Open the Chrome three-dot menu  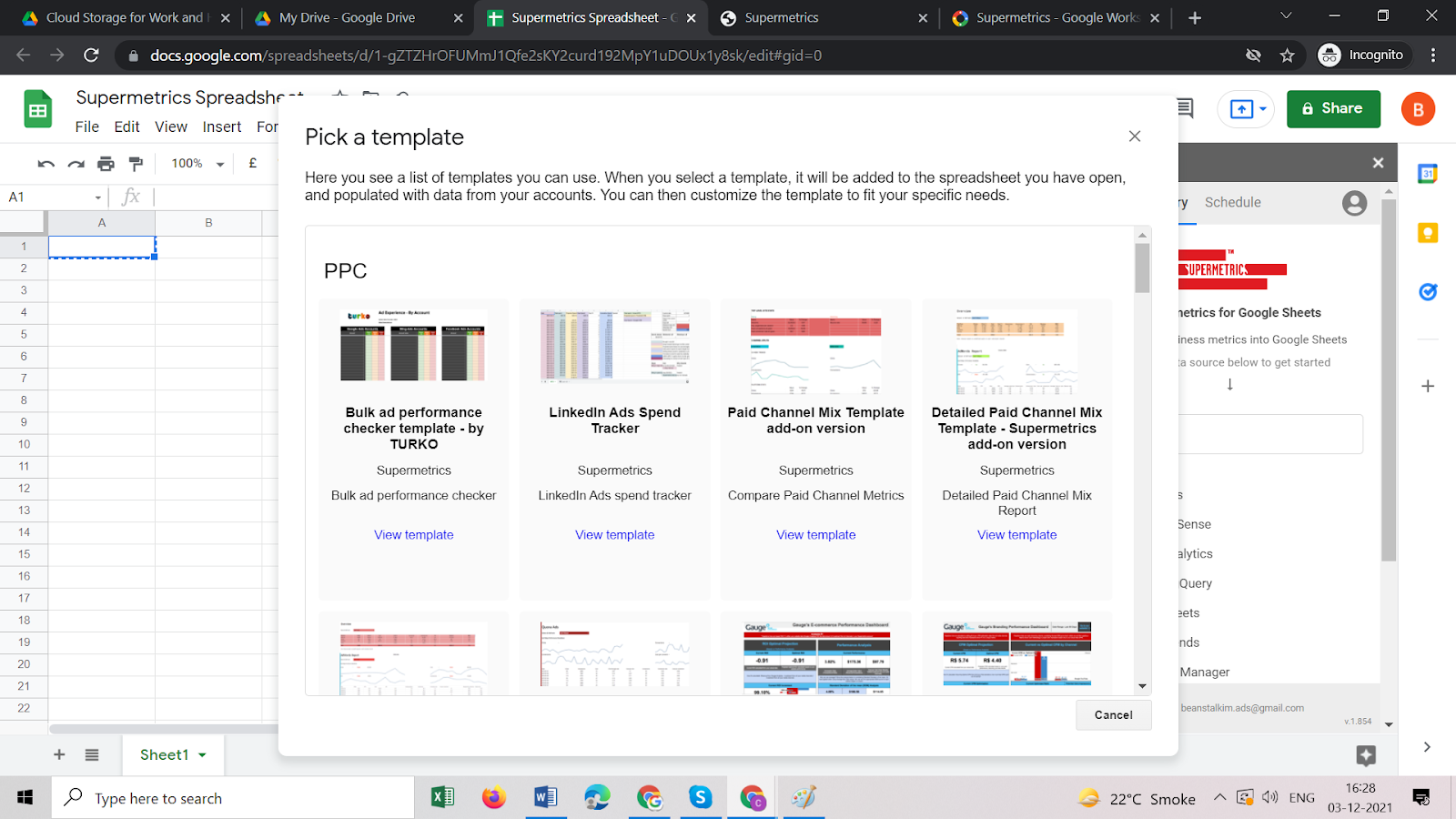1433,56
